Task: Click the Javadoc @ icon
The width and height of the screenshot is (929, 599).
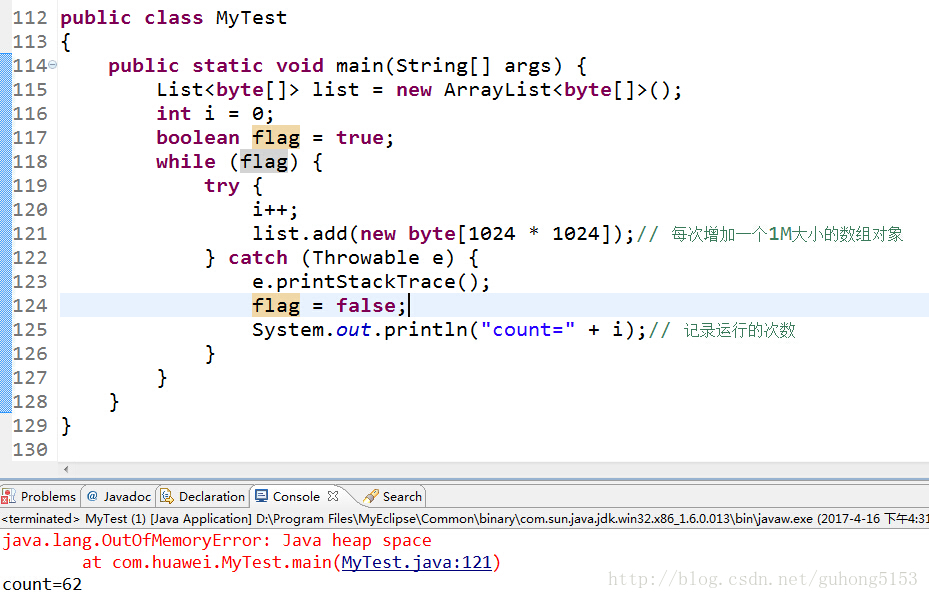Action: click(x=92, y=496)
